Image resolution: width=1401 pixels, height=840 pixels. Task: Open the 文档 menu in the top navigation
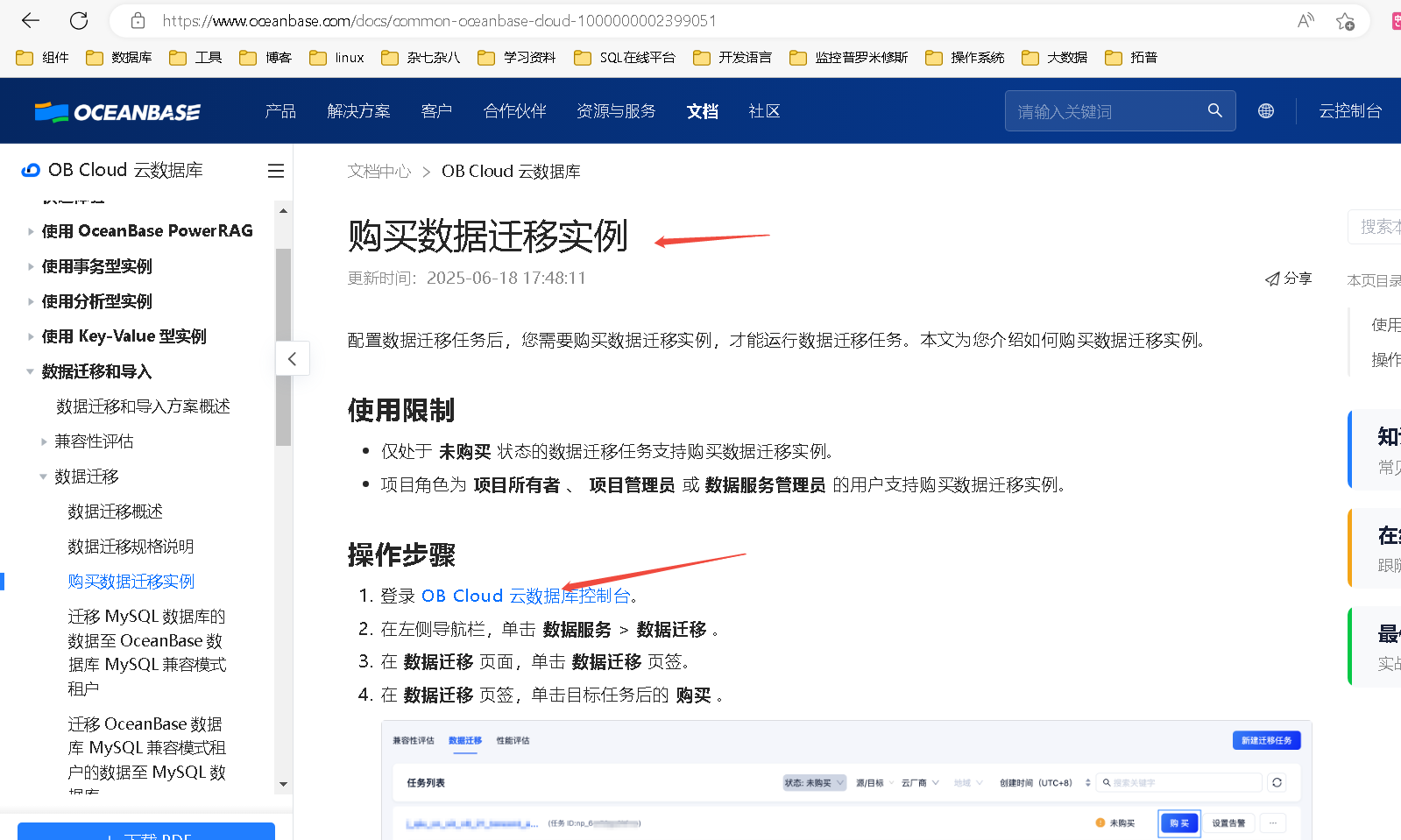point(703,111)
